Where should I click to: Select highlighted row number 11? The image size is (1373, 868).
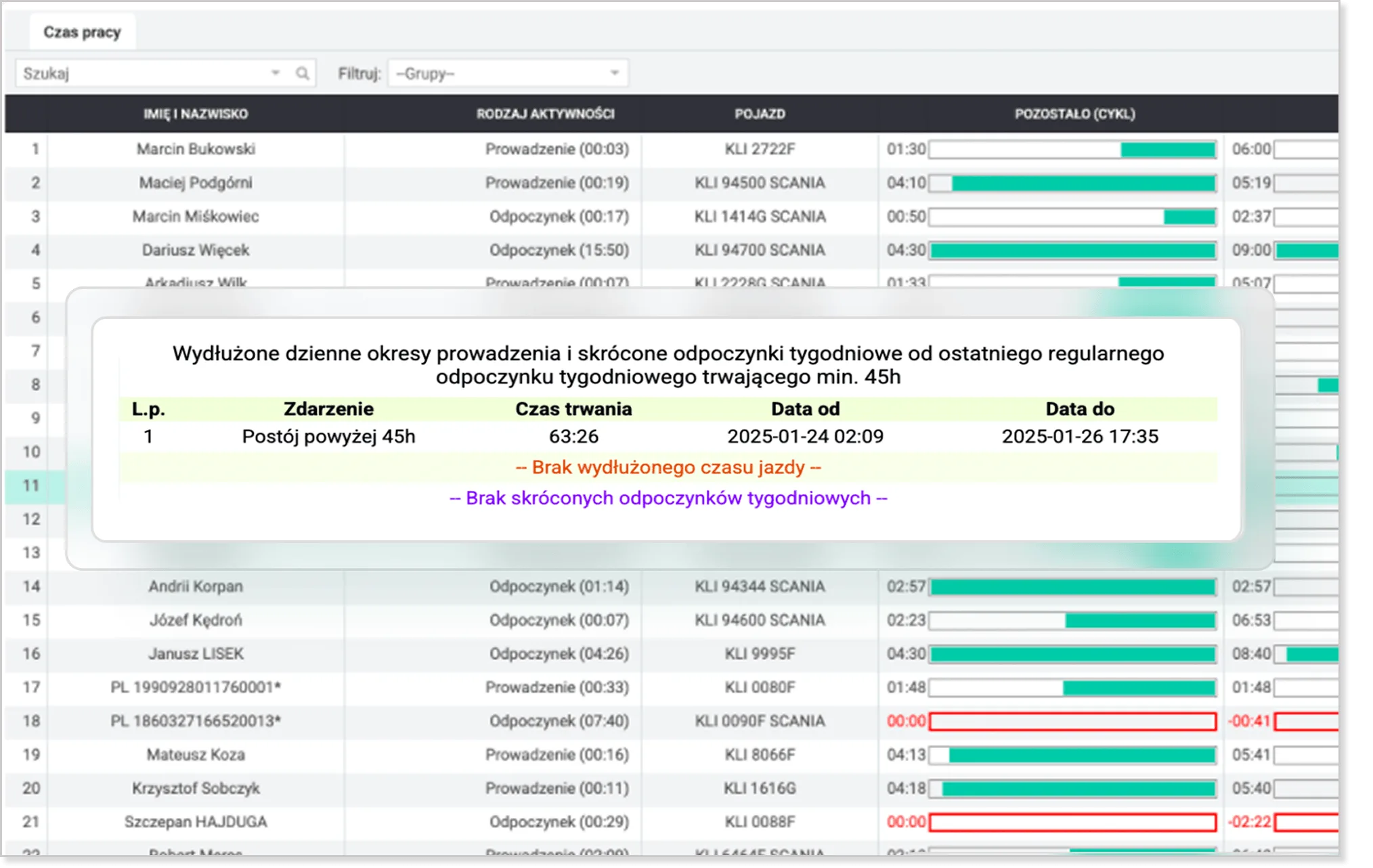pos(31,485)
